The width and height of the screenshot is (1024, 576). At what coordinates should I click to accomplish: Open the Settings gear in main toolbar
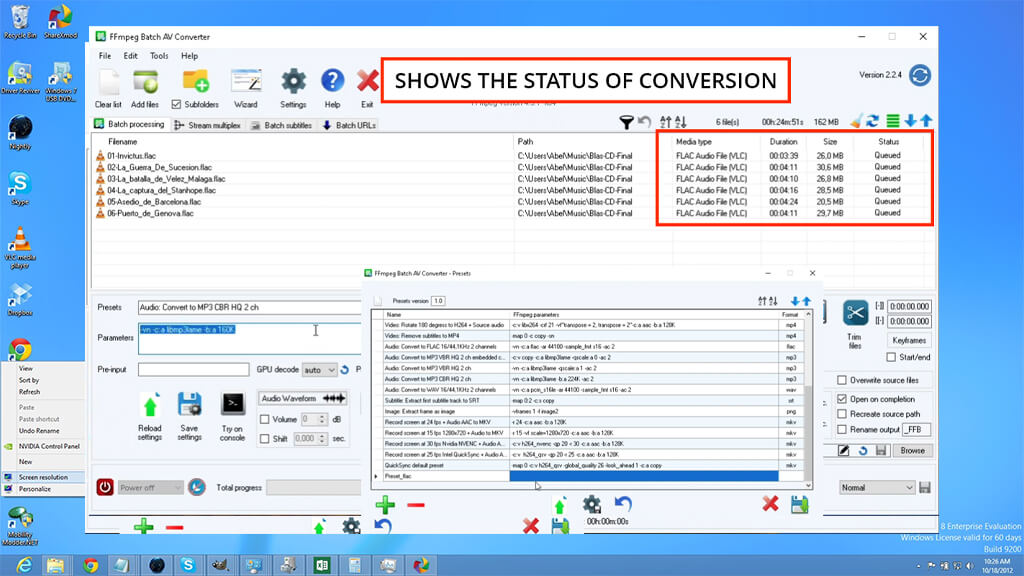coord(293,82)
